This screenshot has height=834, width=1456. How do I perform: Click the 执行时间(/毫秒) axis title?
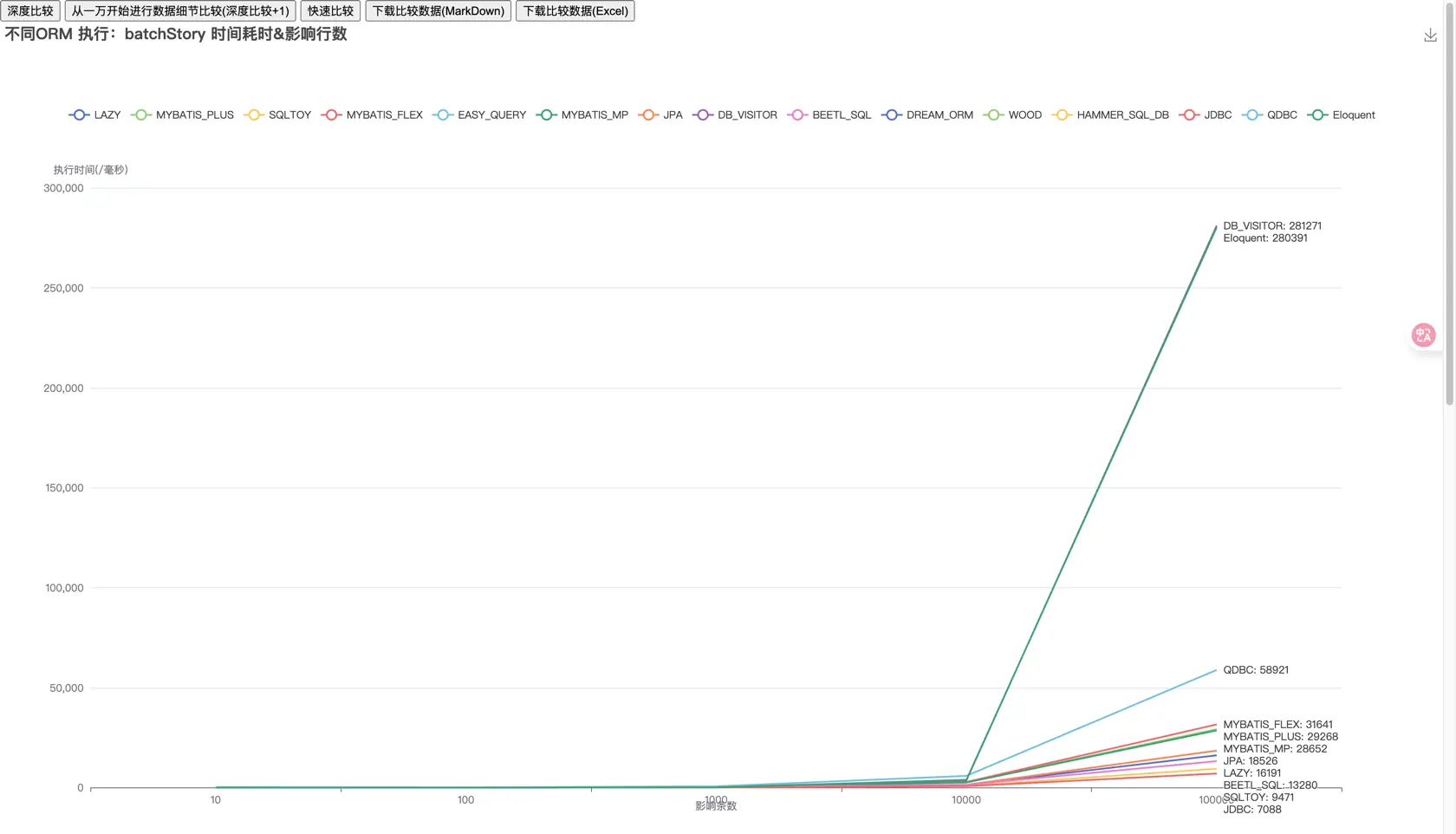point(91,170)
